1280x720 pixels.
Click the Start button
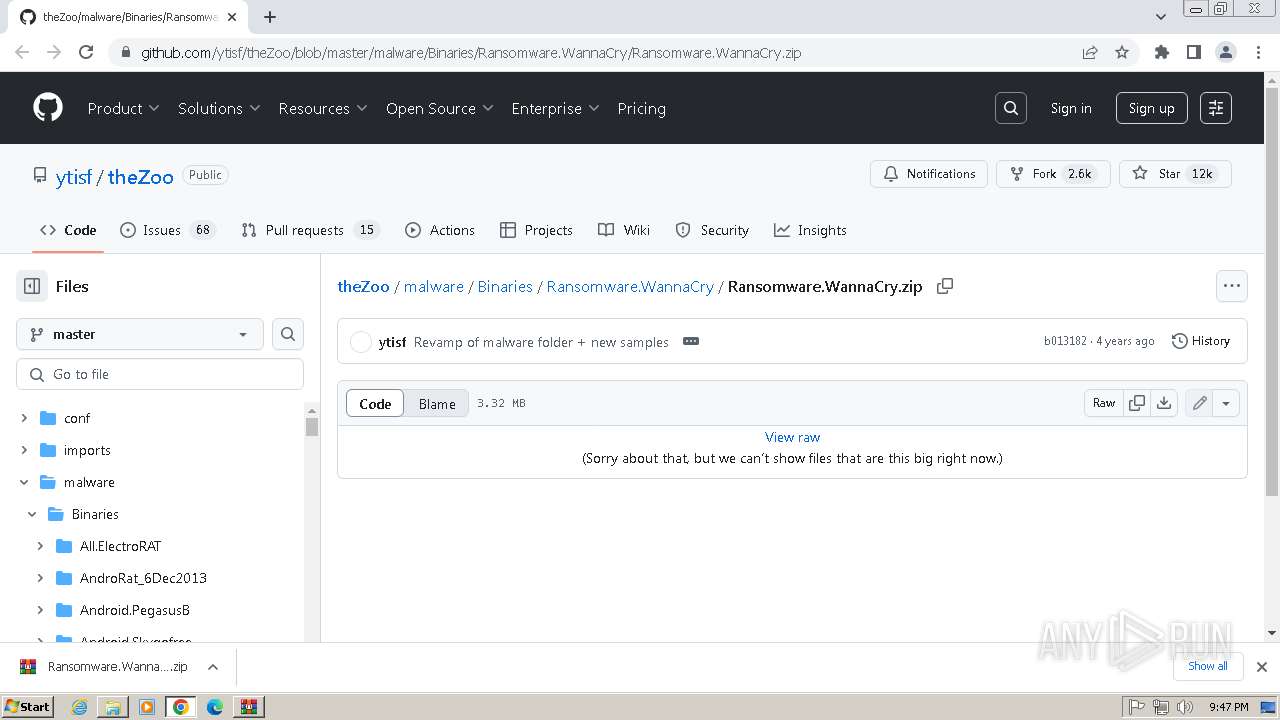tap(27, 707)
